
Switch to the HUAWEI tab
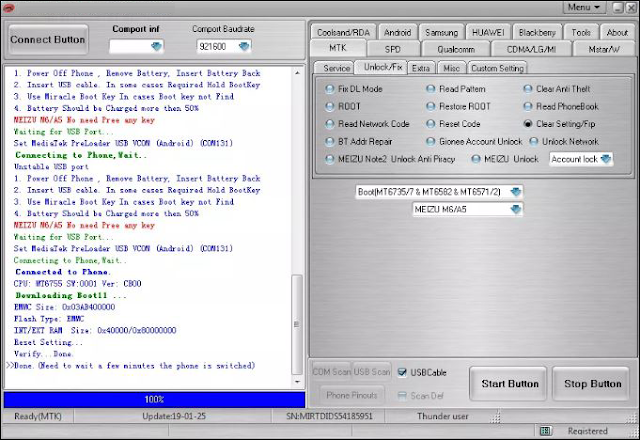pos(488,33)
